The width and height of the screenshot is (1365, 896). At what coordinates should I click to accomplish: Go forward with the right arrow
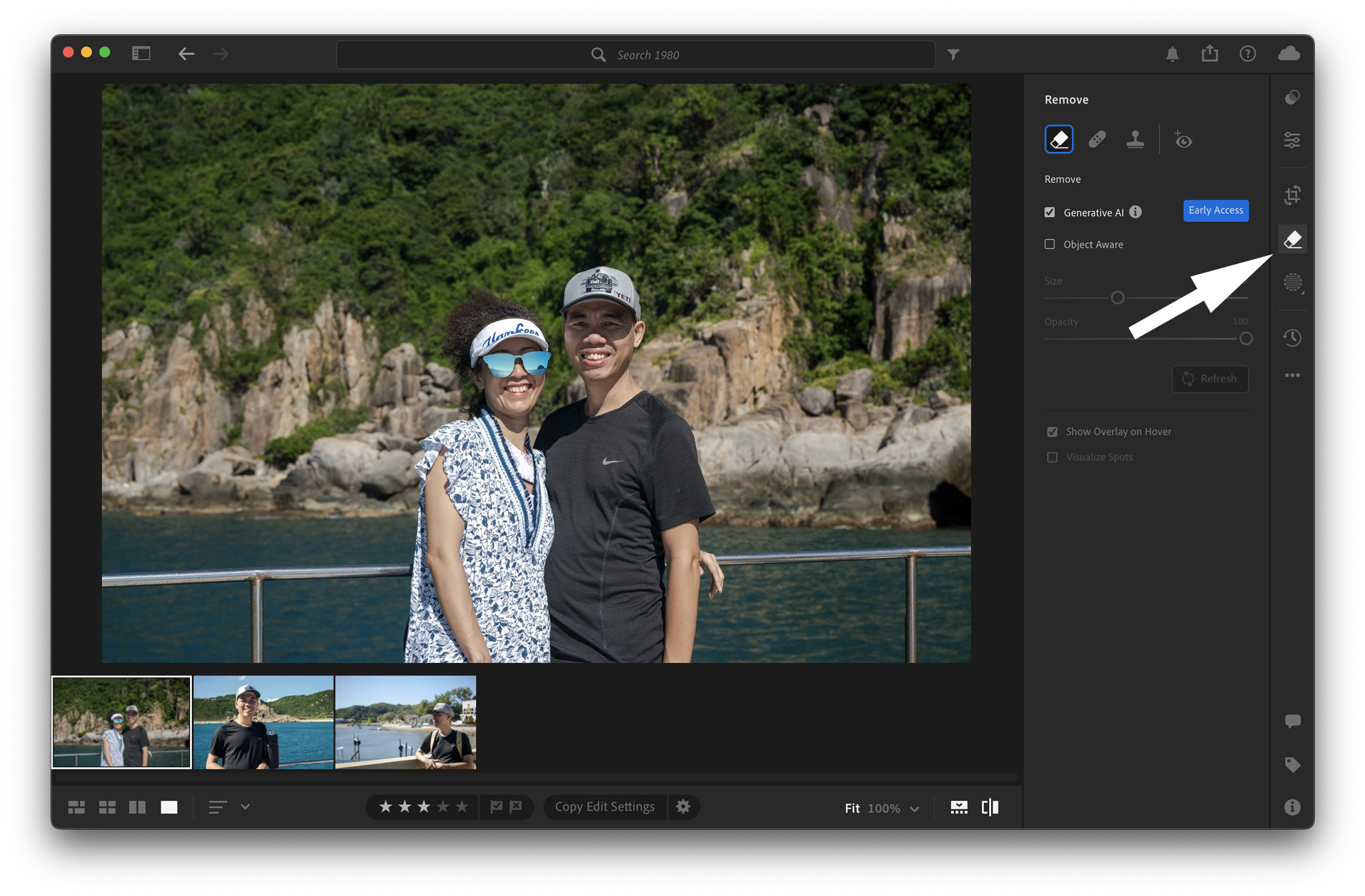[x=221, y=53]
